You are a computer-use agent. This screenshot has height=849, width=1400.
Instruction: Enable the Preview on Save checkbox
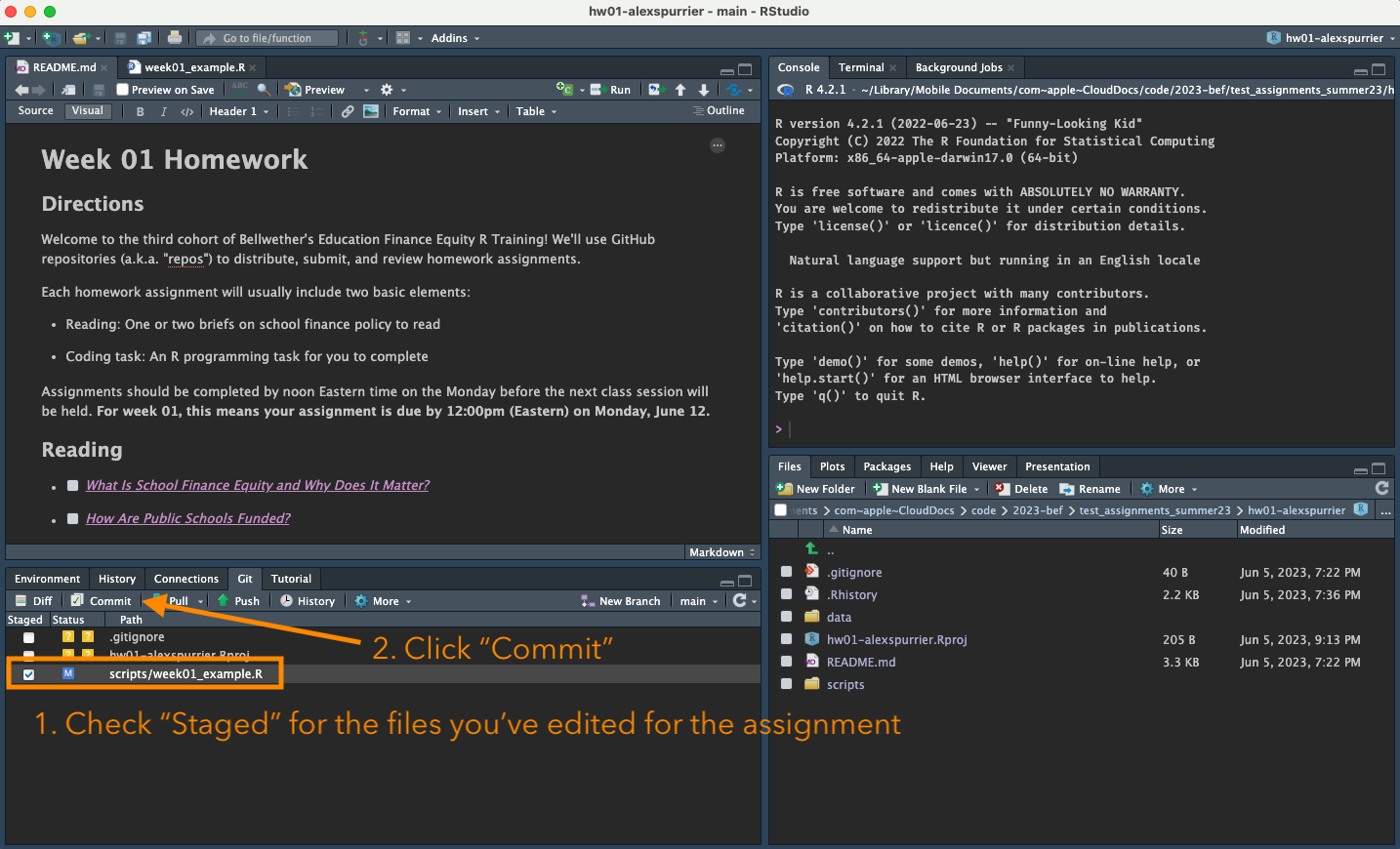click(x=123, y=90)
